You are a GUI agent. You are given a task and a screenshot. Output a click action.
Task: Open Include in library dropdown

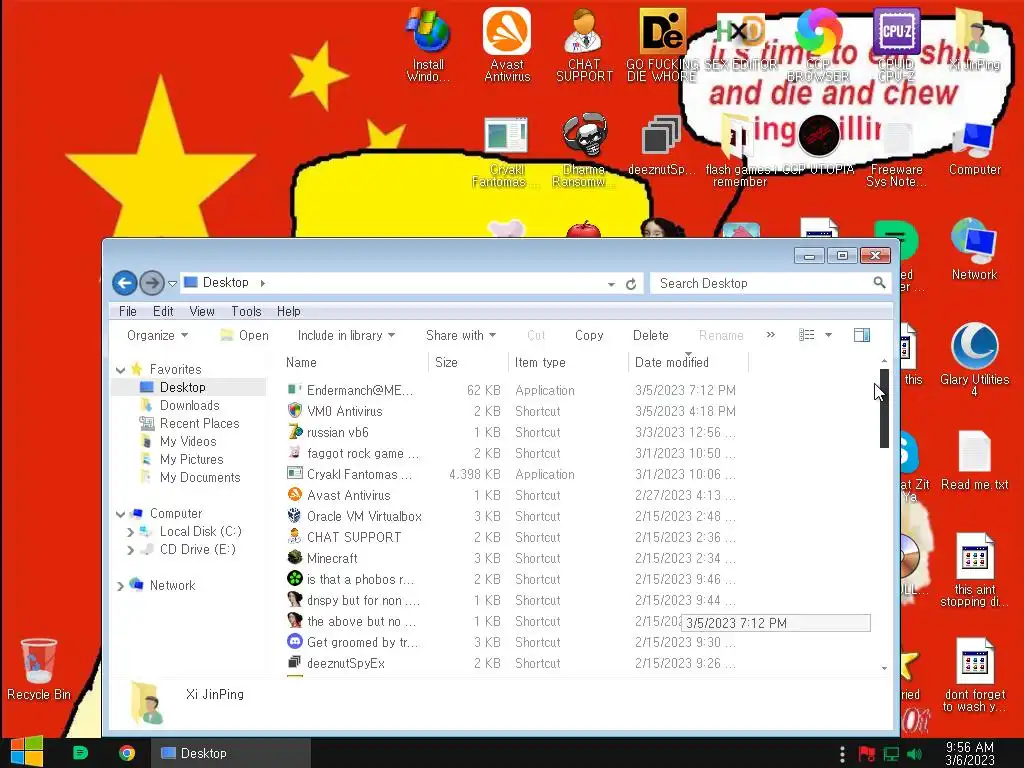[x=346, y=335]
